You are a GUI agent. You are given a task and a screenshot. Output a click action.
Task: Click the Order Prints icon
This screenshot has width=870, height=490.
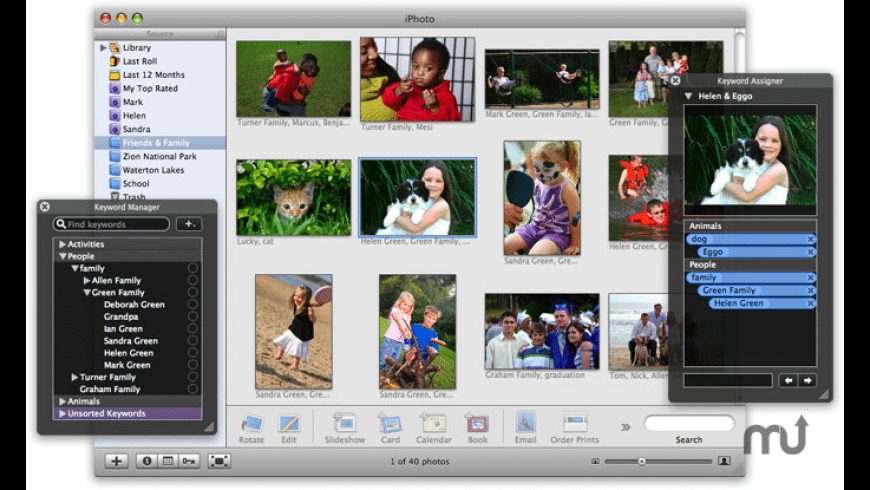click(x=574, y=423)
